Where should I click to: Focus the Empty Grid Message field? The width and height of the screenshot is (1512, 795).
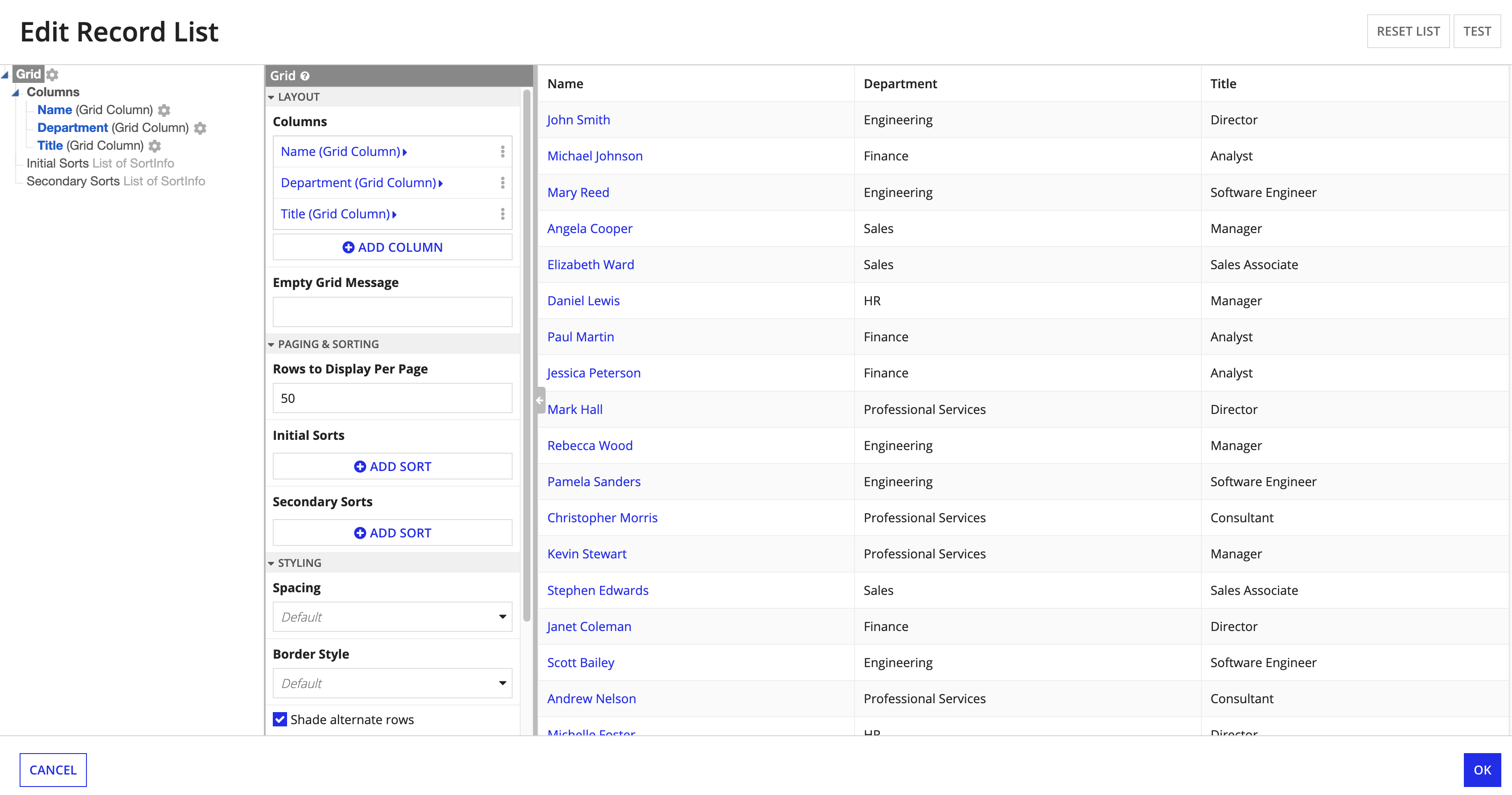point(392,311)
